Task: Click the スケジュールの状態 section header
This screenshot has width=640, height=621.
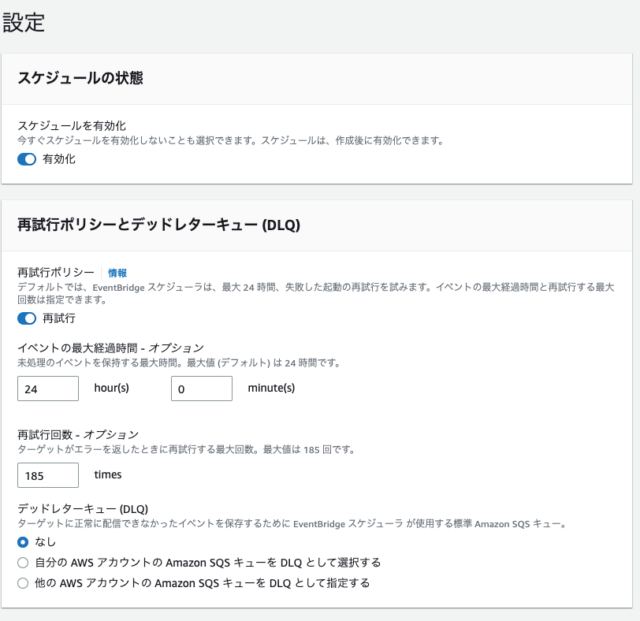Action: (x=80, y=78)
